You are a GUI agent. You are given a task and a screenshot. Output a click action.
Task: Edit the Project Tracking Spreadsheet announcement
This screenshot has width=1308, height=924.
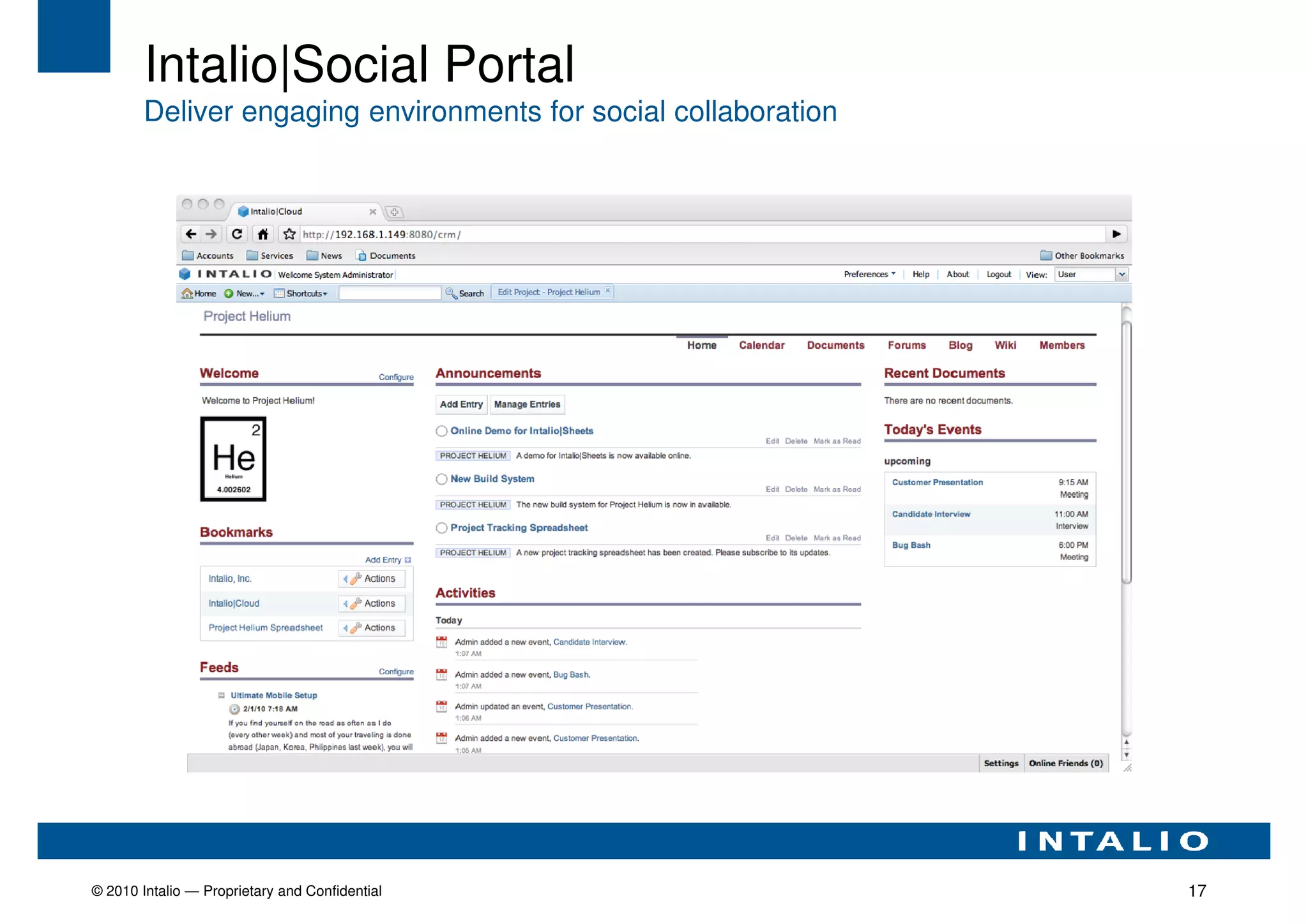pyautogui.click(x=772, y=538)
